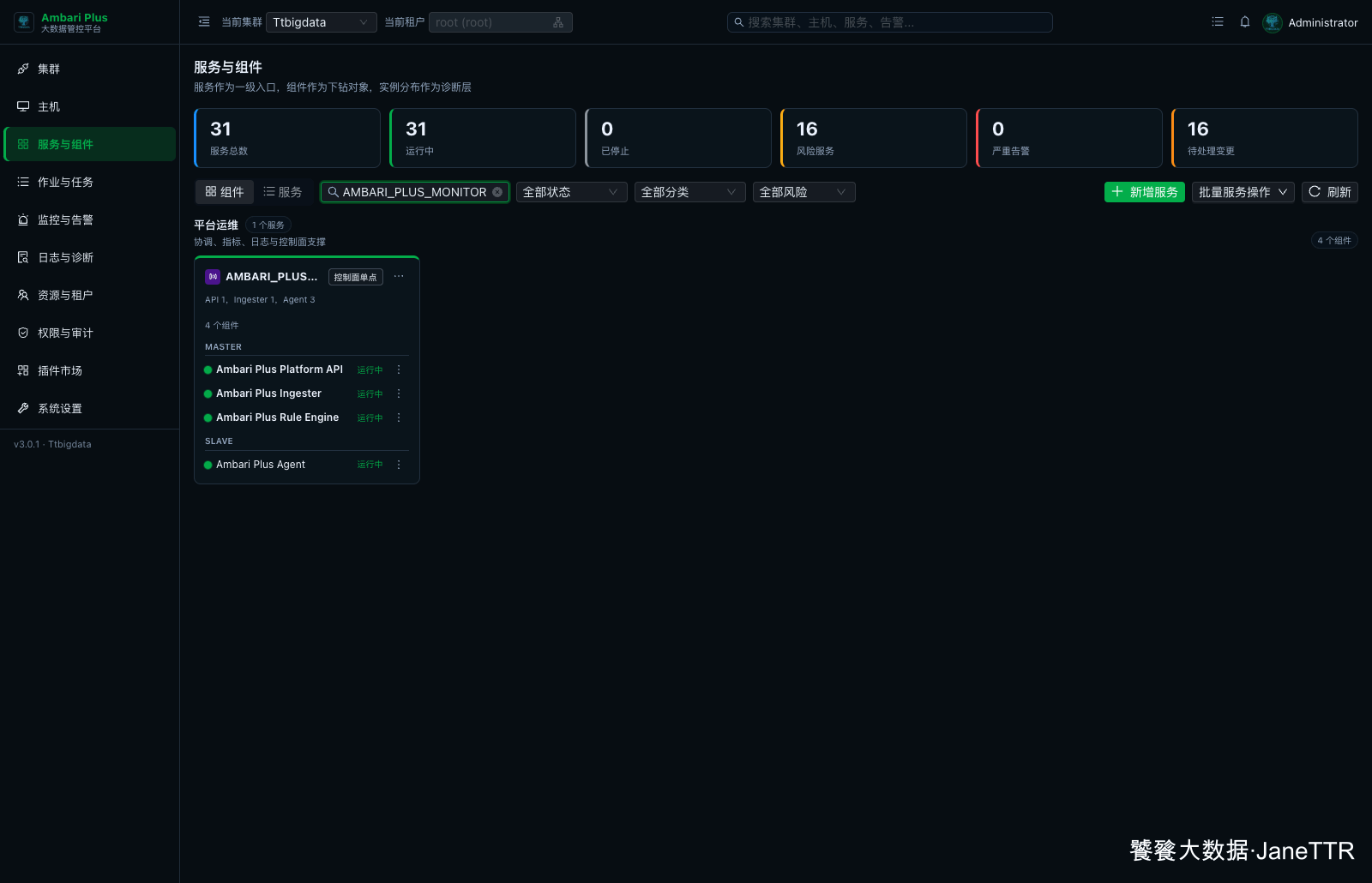Open 权限与审计 page
1372x883 pixels.
pyautogui.click(x=90, y=333)
